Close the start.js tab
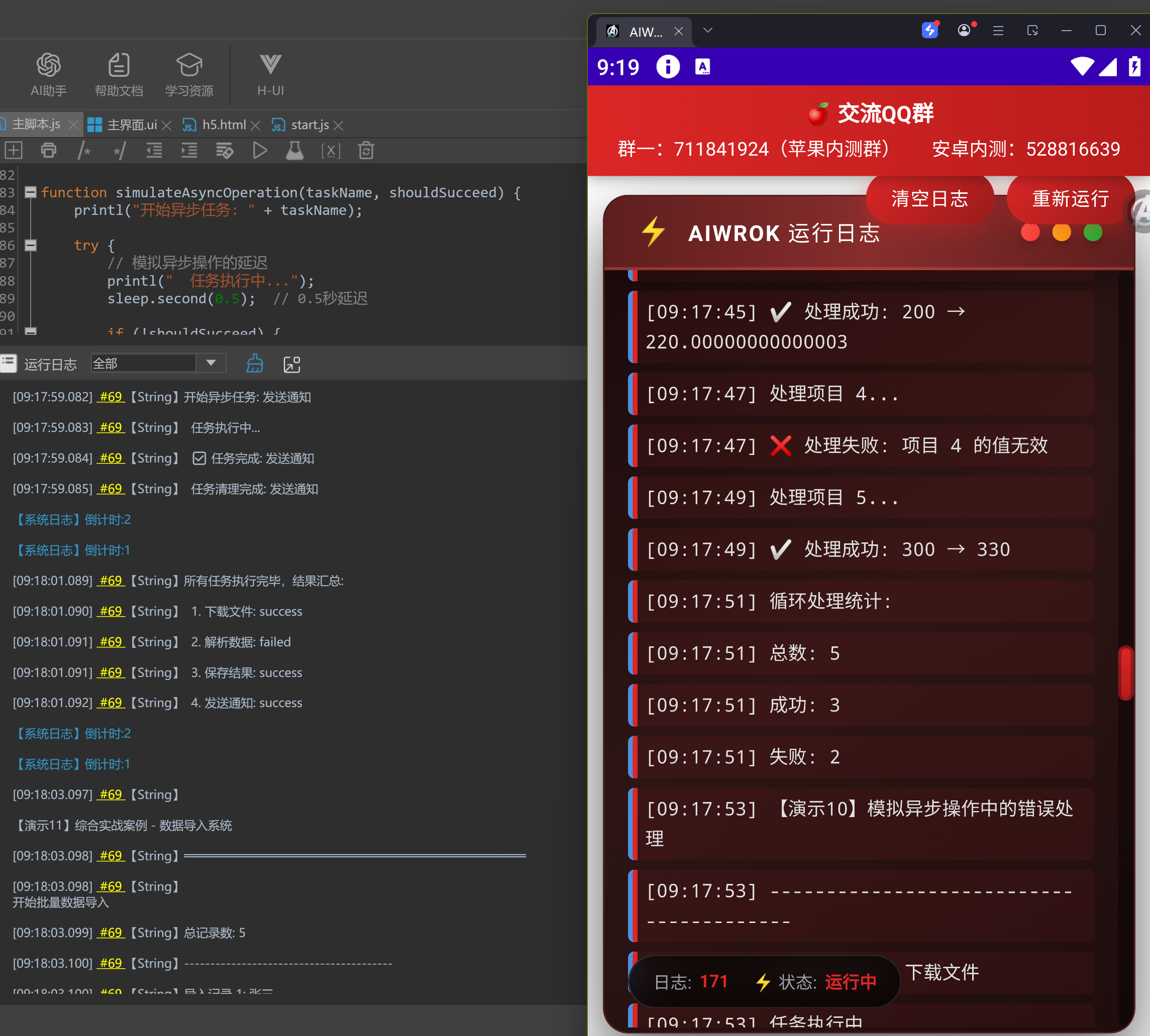Viewport: 1150px width, 1036px height. (x=338, y=125)
